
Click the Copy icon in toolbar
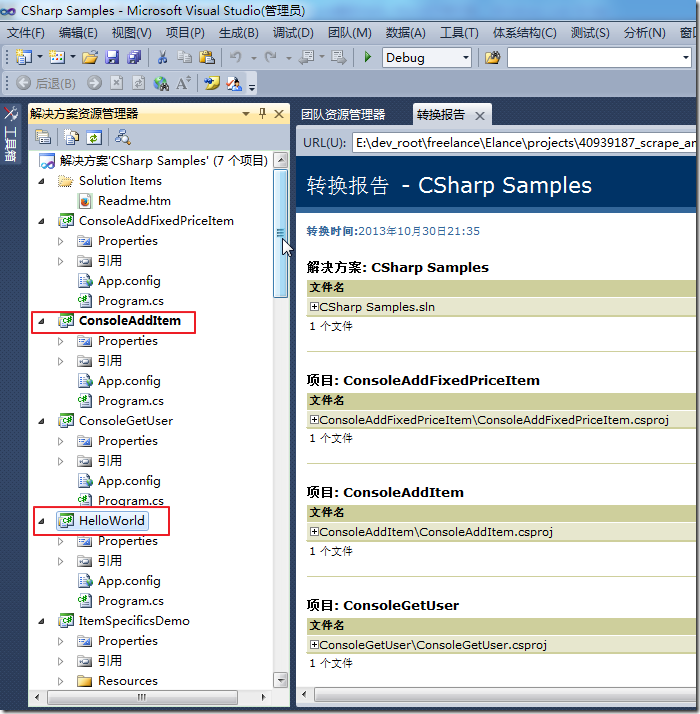tap(184, 57)
